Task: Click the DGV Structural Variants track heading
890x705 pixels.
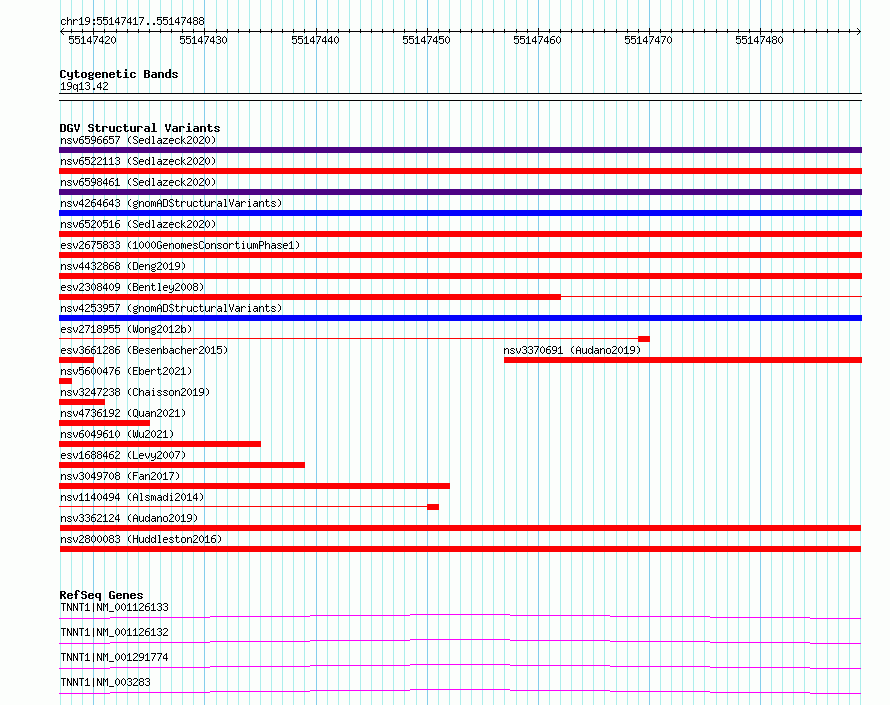Action: [x=140, y=128]
